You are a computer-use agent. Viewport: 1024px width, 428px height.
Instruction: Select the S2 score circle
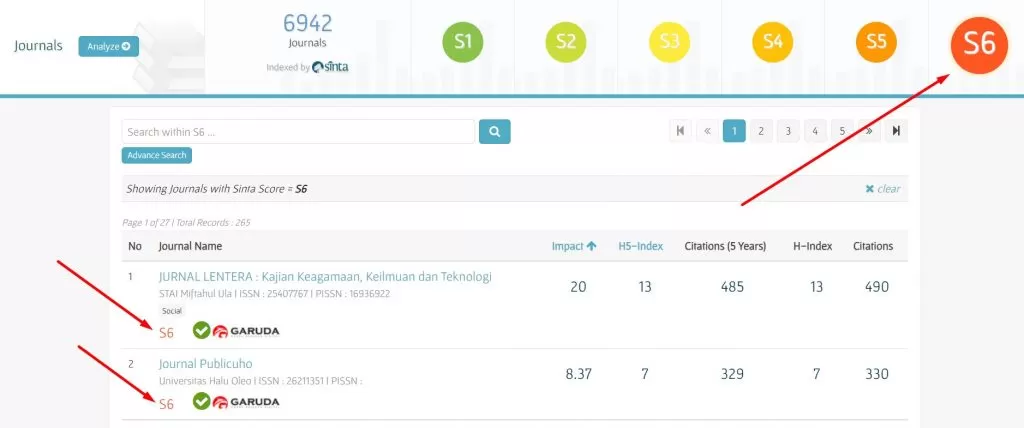click(x=566, y=42)
